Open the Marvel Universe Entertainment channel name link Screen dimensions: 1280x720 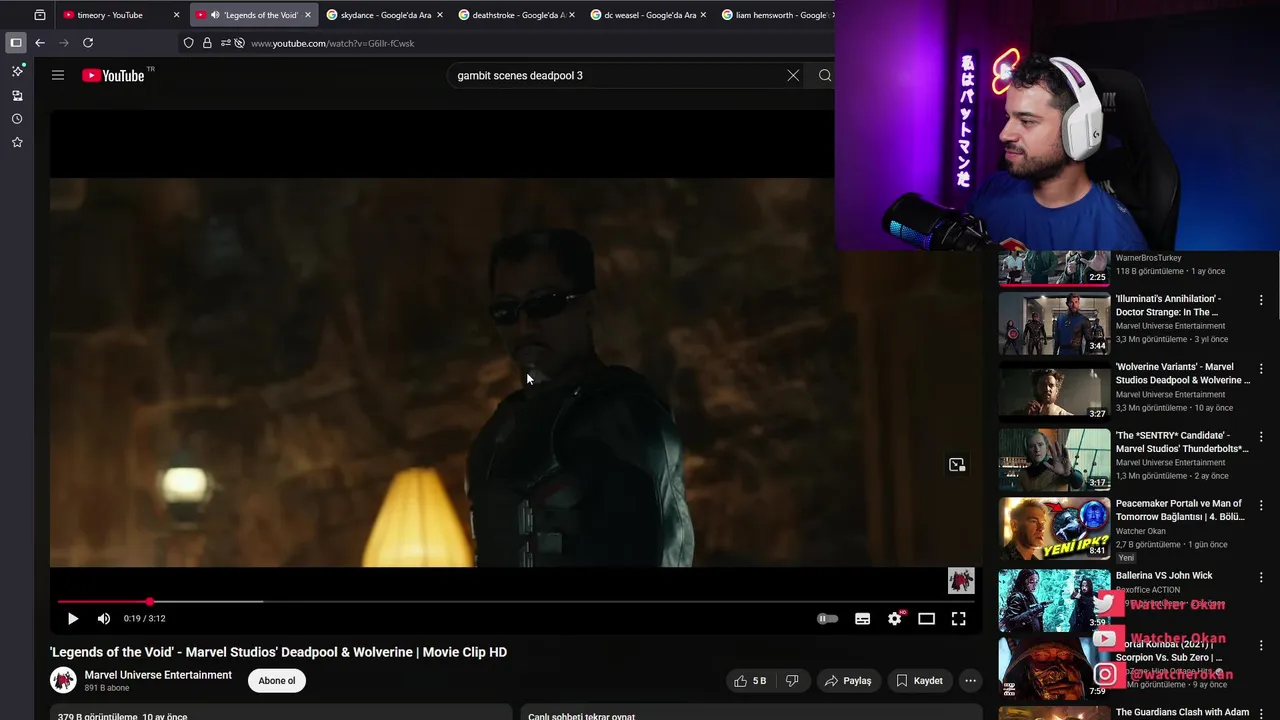[x=158, y=675]
